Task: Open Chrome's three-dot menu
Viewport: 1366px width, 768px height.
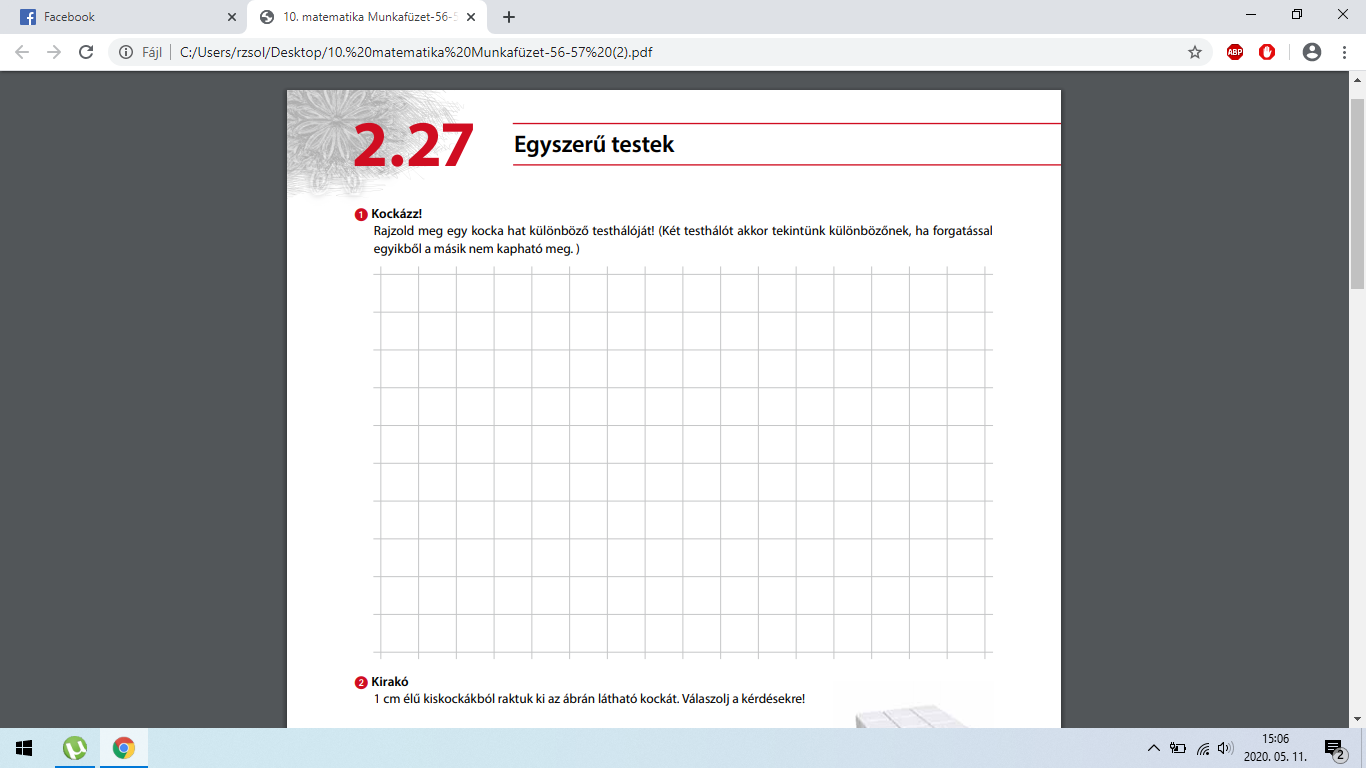Action: (x=1343, y=52)
